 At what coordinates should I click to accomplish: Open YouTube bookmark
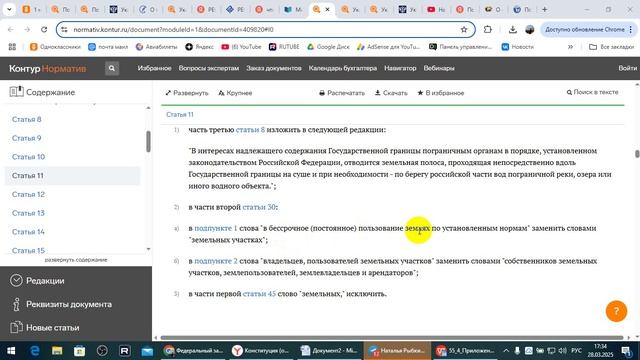pos(241,47)
